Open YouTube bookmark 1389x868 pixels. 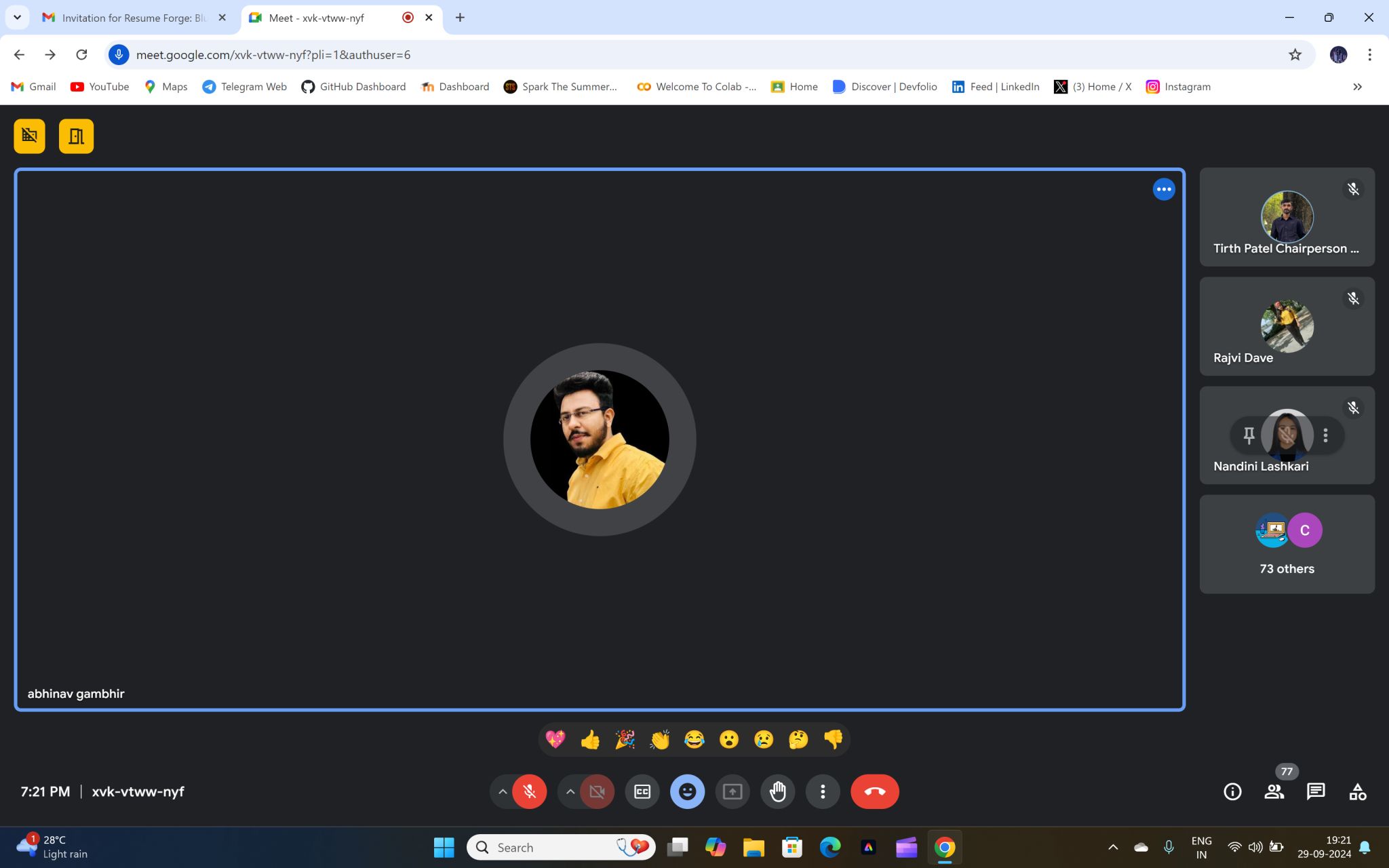pos(100,87)
